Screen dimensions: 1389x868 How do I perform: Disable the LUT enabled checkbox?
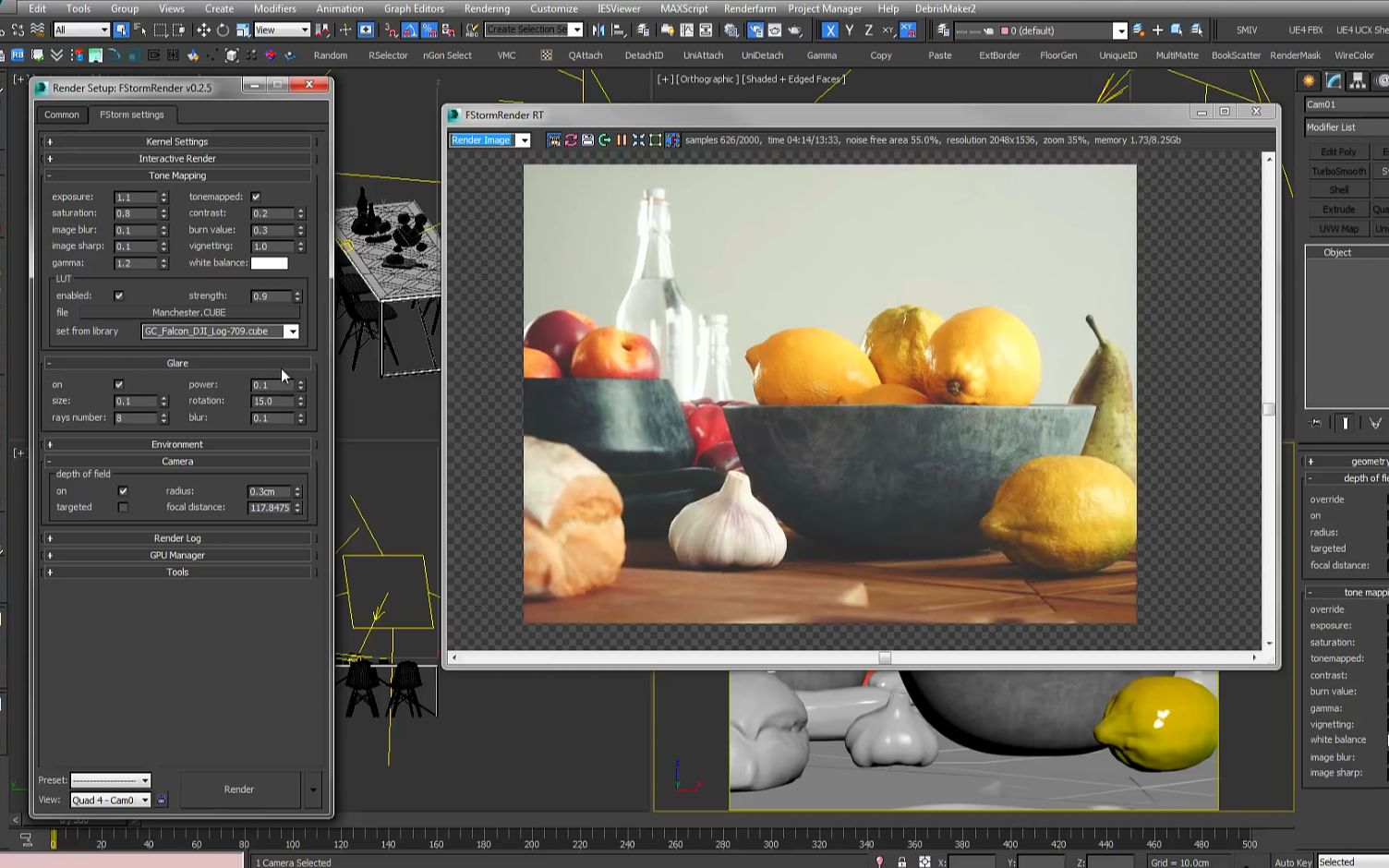118,295
